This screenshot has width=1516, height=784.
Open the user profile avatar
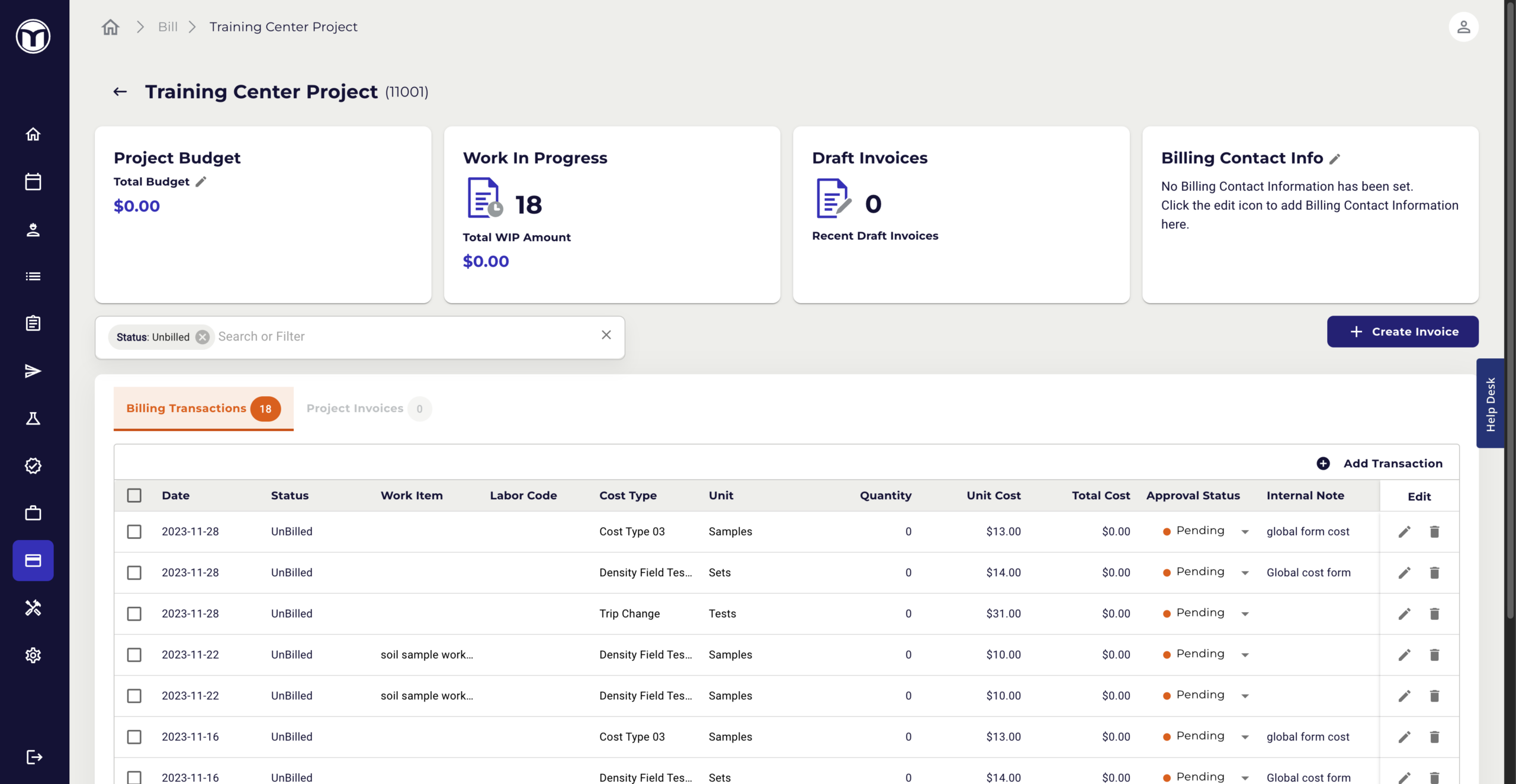point(1463,27)
